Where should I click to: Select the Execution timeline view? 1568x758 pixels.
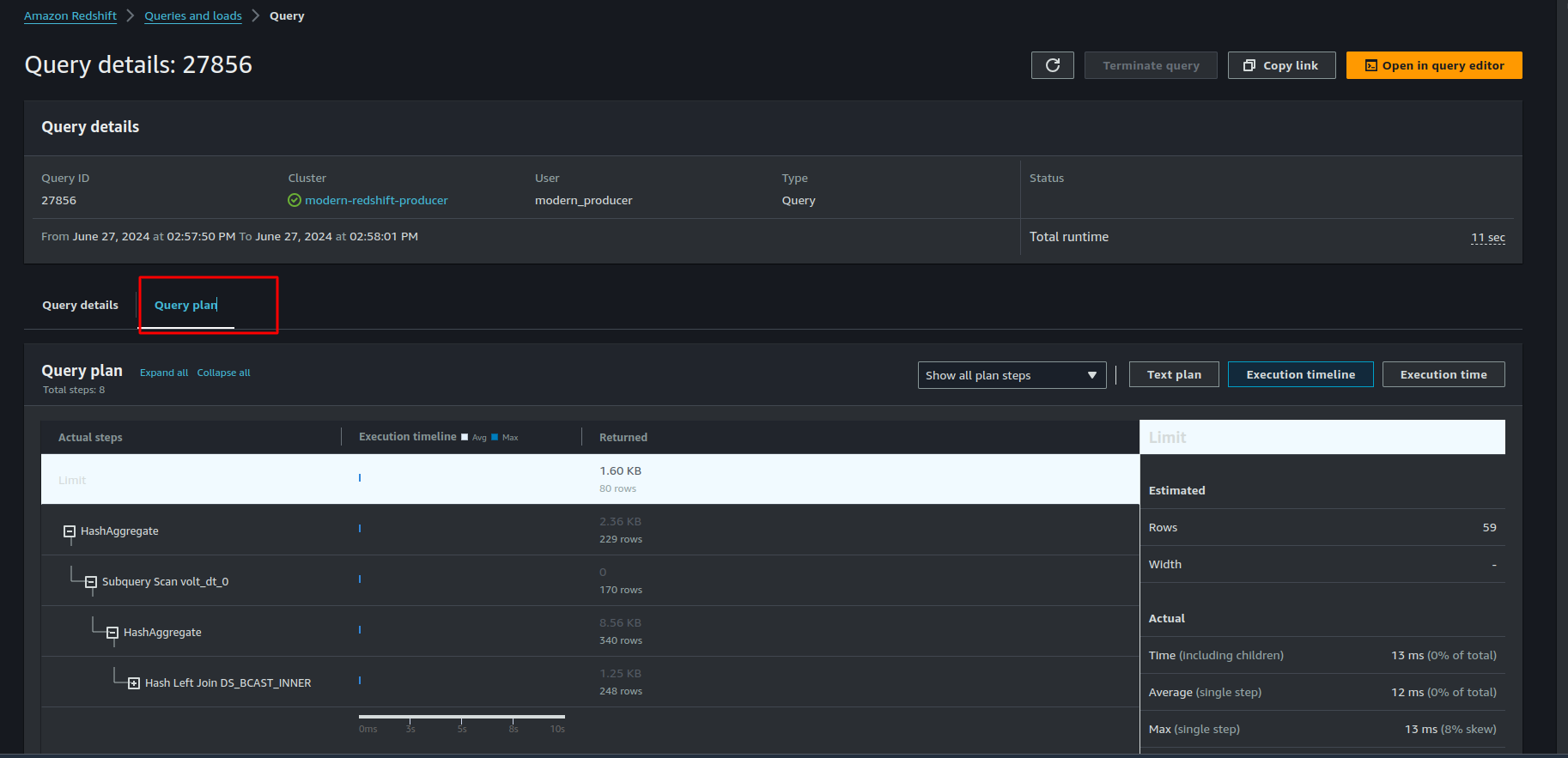[x=1300, y=374]
